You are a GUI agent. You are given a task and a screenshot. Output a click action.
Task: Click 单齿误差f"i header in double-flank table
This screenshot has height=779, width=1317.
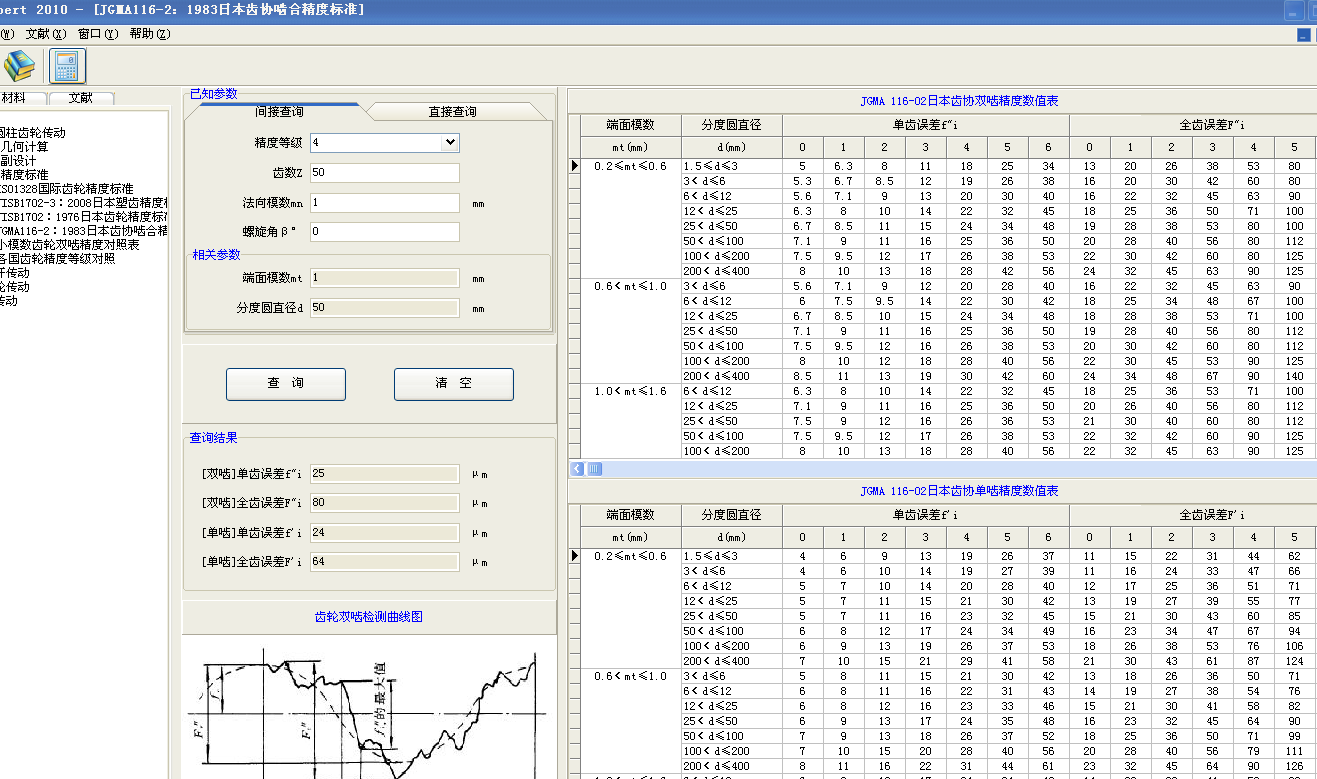926,125
